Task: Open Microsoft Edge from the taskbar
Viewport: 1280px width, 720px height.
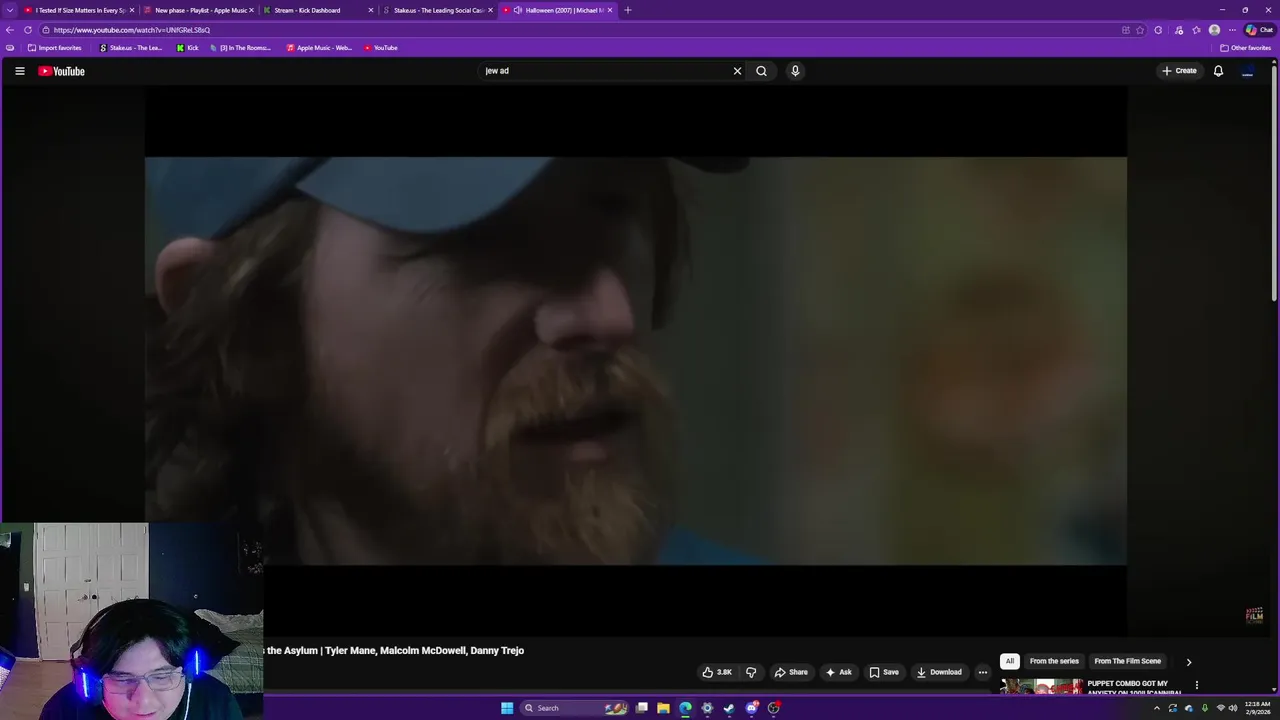Action: pyautogui.click(x=685, y=708)
